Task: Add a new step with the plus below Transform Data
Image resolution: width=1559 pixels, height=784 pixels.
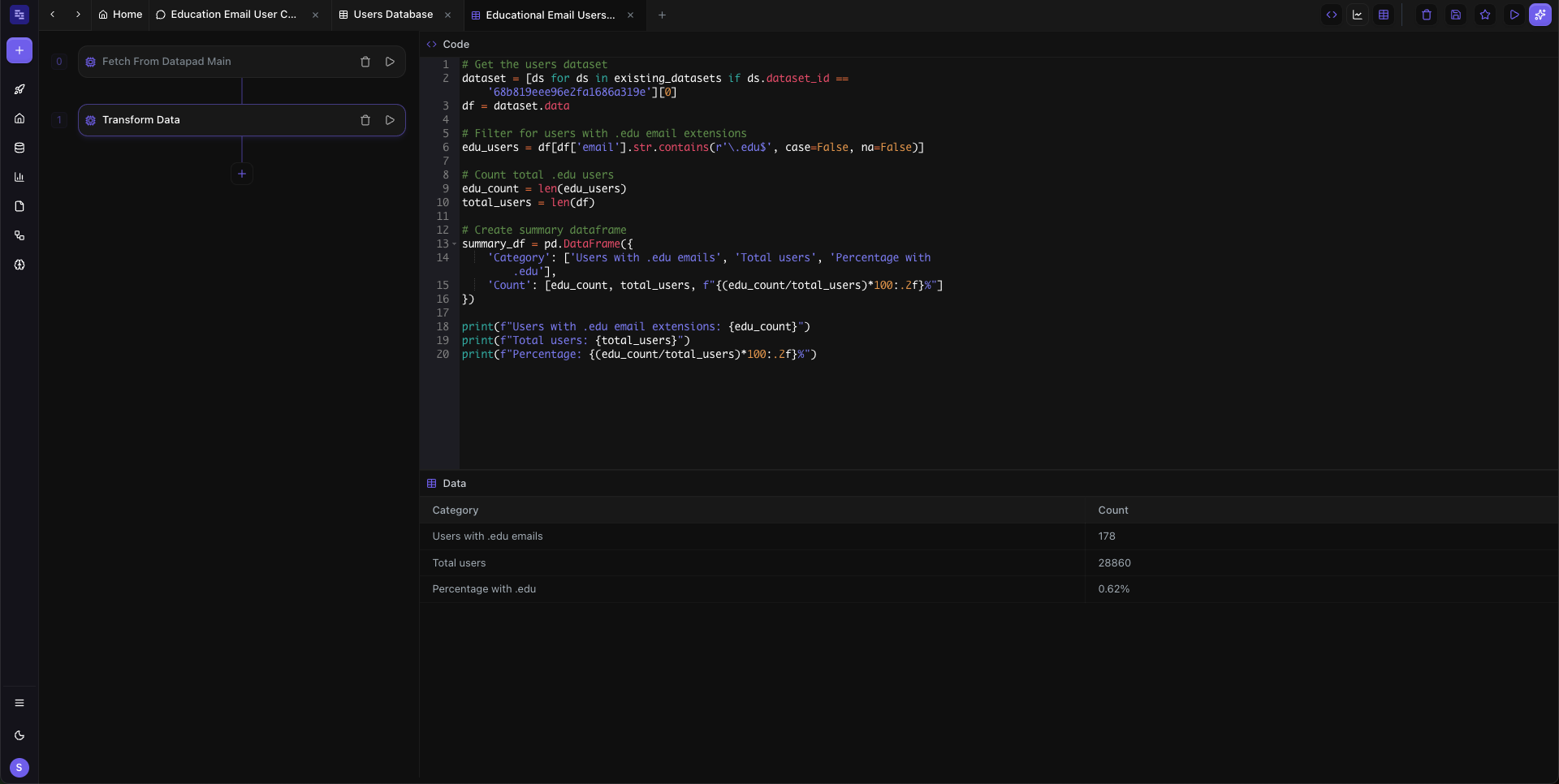Action: click(x=242, y=174)
